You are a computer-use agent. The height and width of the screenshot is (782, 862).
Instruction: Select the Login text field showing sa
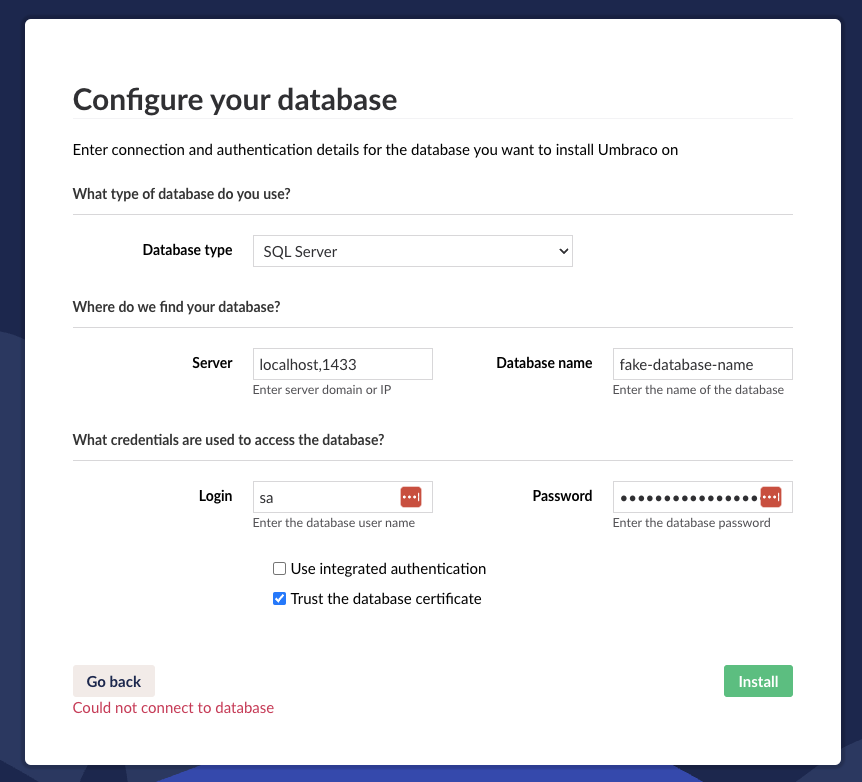pos(325,497)
